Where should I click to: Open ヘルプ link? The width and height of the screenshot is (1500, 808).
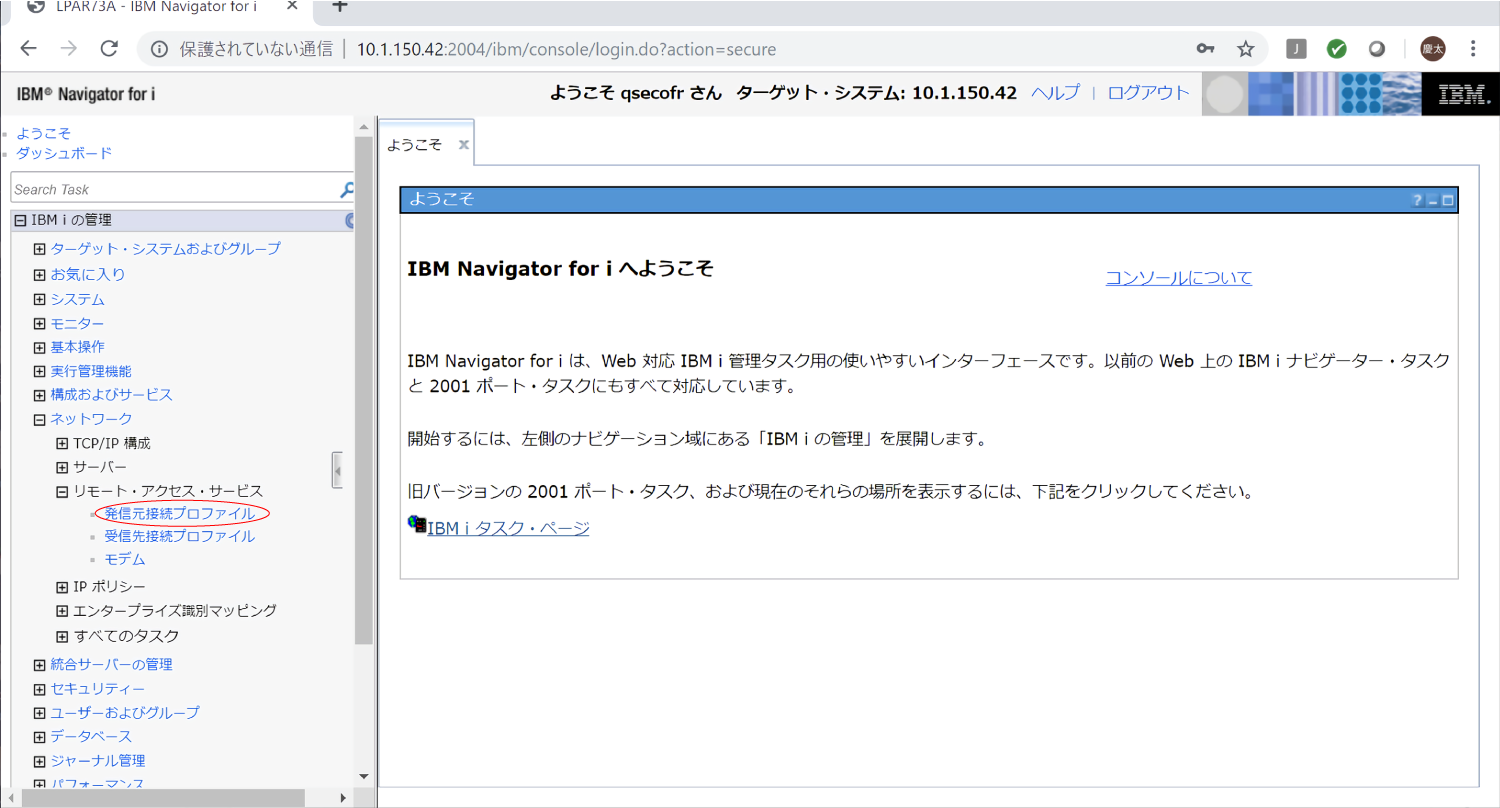pos(1055,93)
